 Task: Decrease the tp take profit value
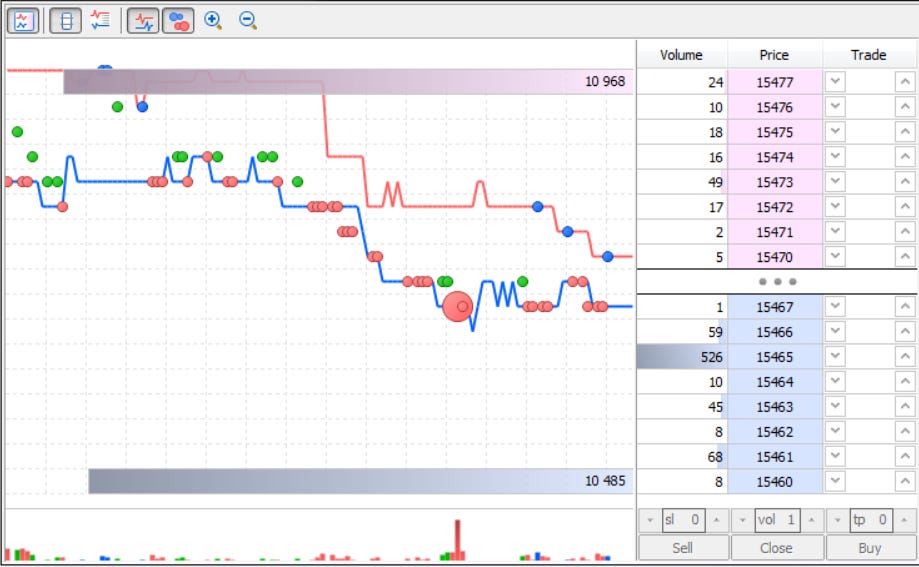[x=838, y=520]
